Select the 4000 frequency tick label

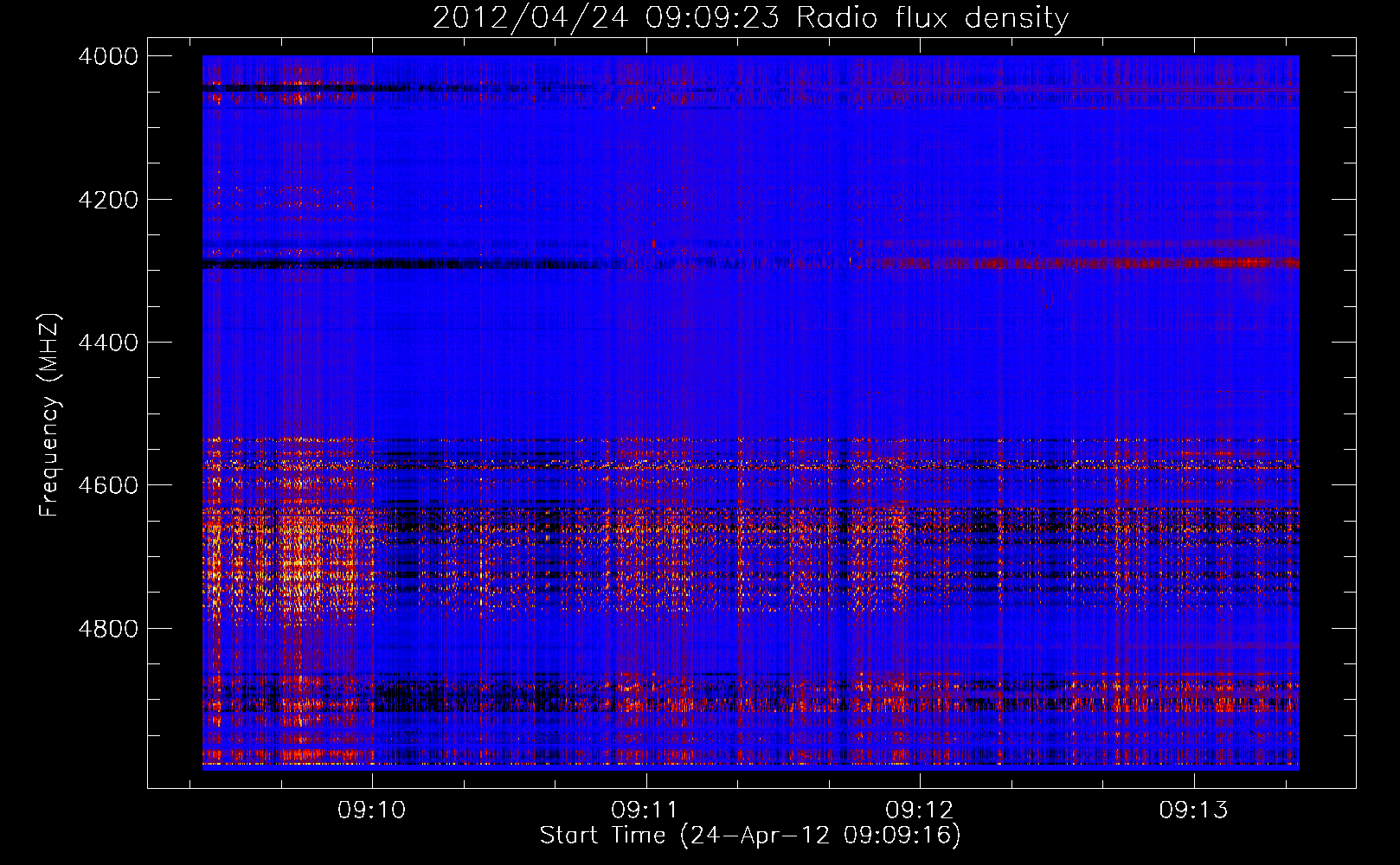108,56
